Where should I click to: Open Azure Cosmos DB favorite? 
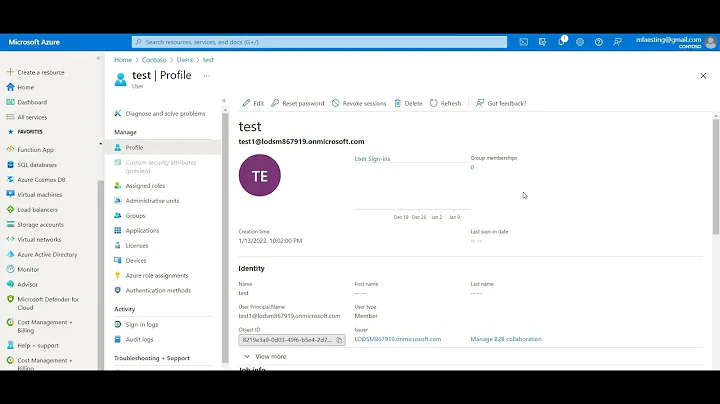tap(41, 180)
